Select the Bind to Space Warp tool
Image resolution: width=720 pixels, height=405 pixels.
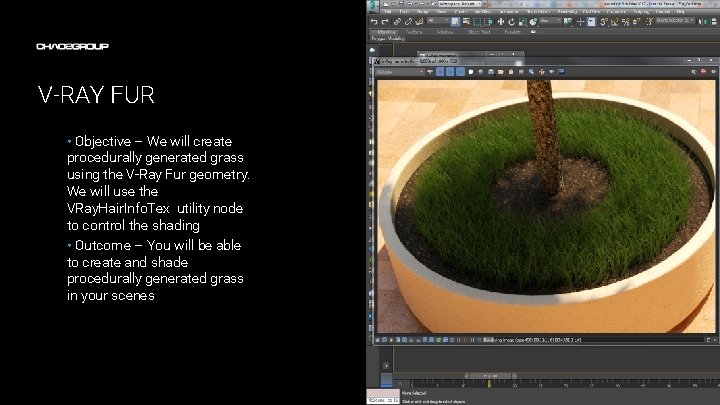pos(420,22)
